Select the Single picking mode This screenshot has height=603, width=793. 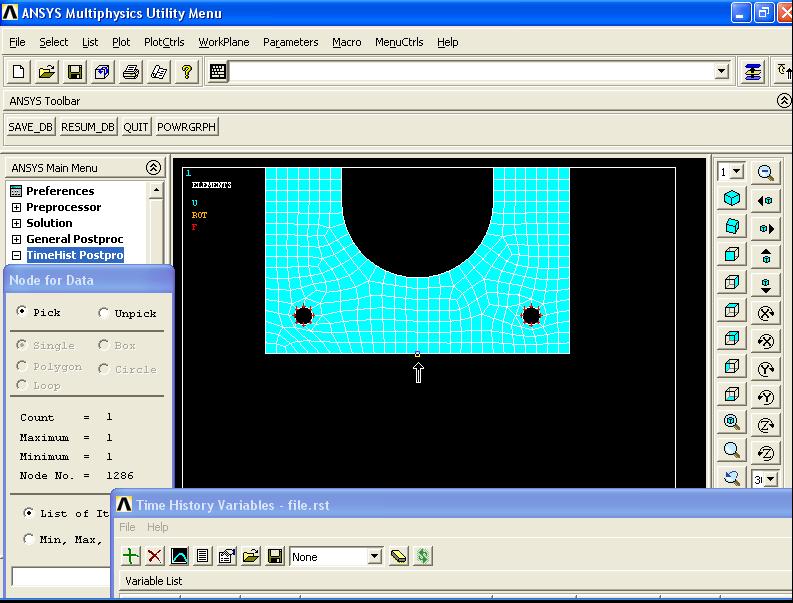[x=21, y=344]
